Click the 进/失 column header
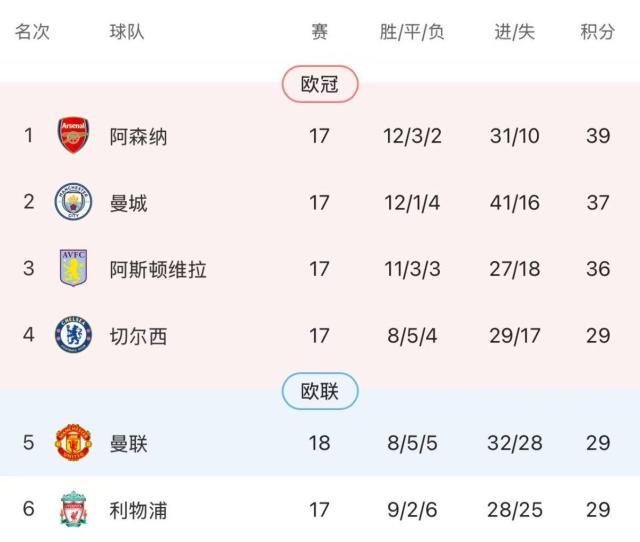The image size is (640, 542). (515, 32)
